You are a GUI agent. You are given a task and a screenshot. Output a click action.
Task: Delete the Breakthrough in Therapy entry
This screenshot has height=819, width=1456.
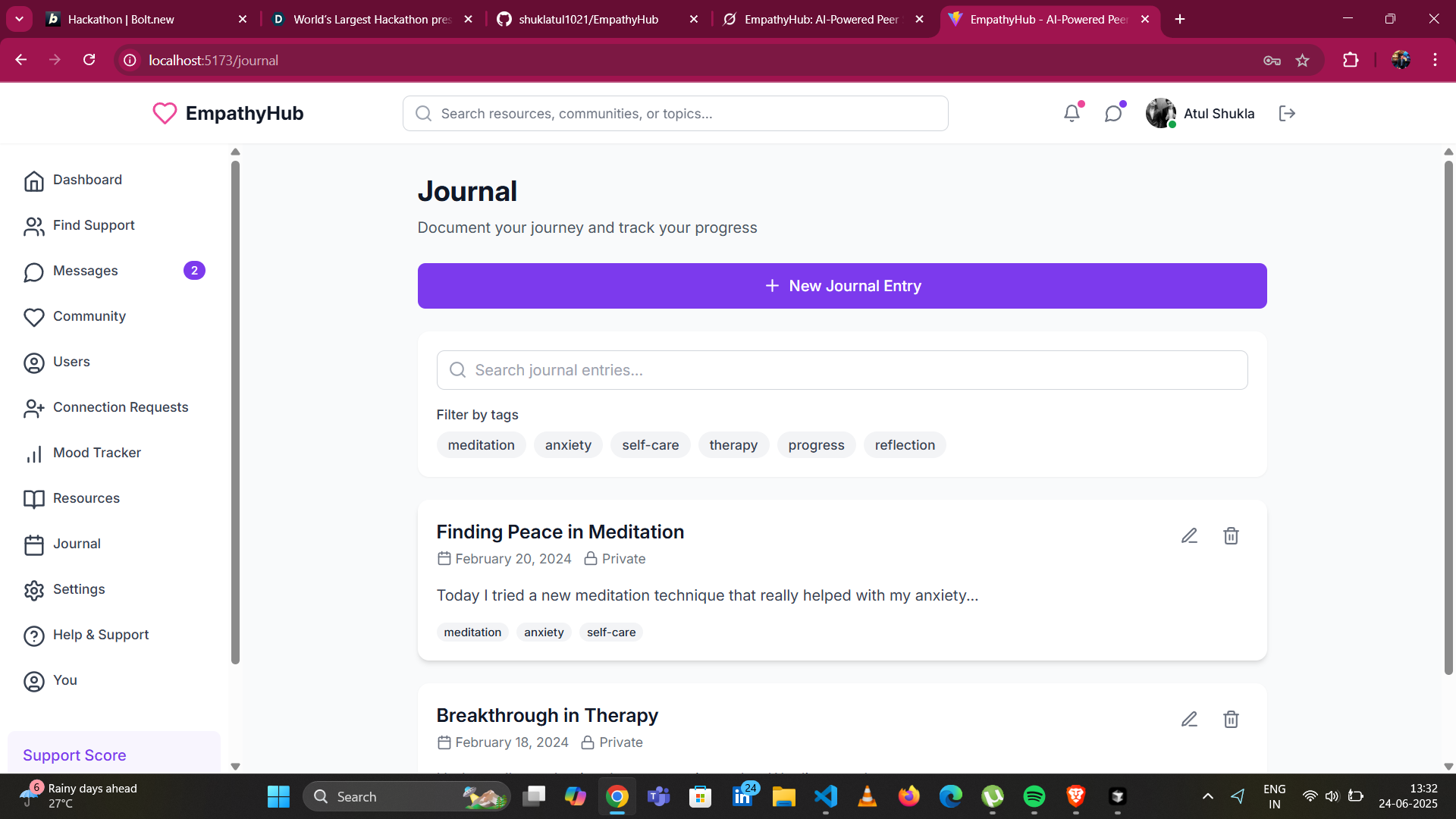click(x=1231, y=720)
